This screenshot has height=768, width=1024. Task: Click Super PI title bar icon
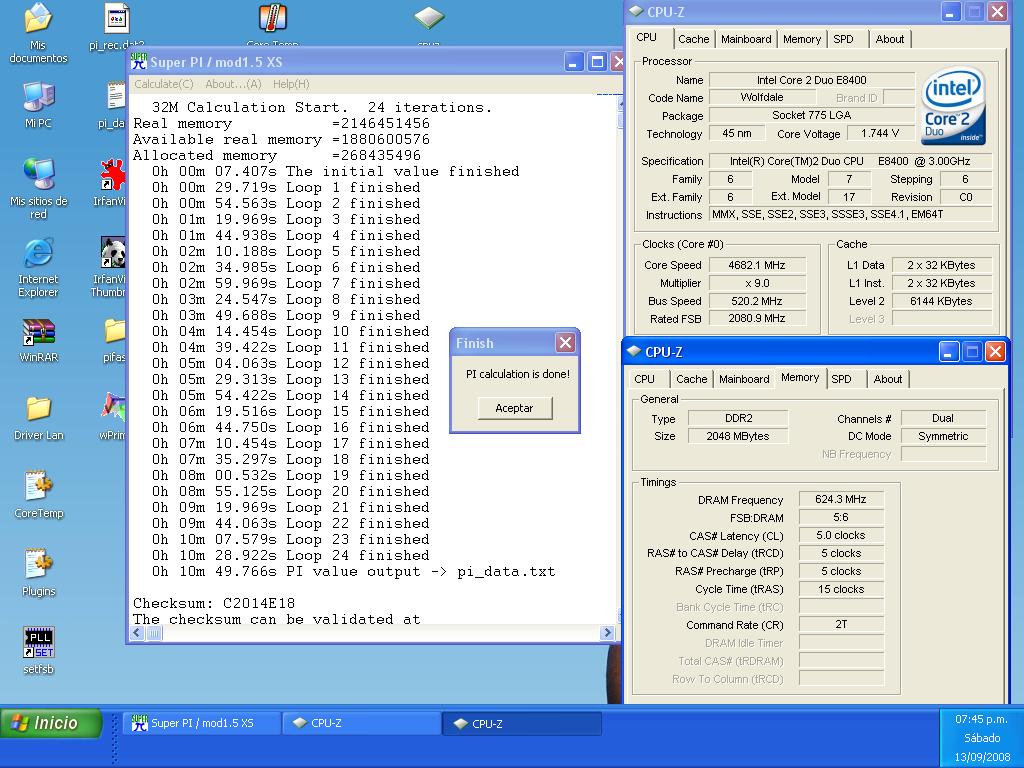click(139, 62)
